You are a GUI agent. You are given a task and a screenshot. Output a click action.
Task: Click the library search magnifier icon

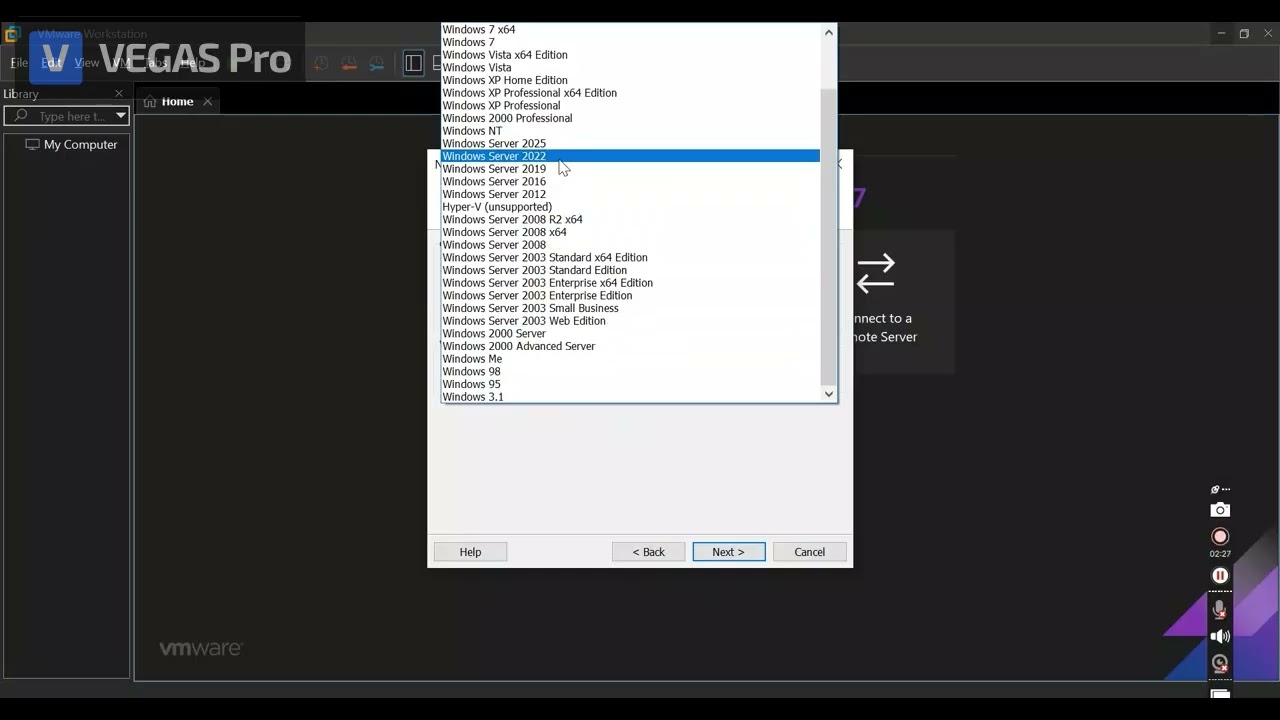(21, 116)
